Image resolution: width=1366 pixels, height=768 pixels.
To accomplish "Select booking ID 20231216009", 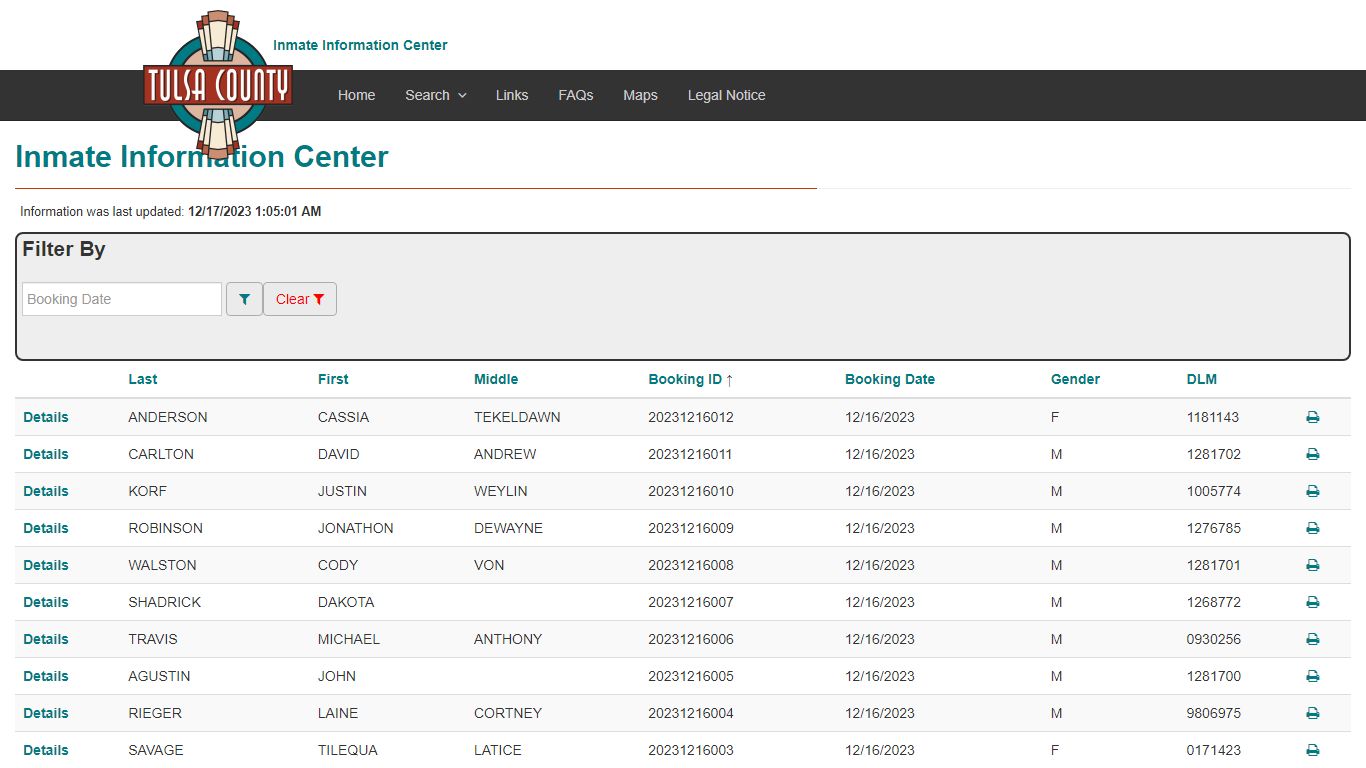I will (x=691, y=528).
